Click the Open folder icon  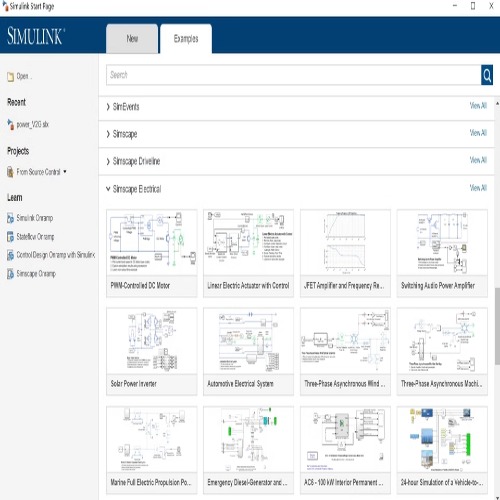pyautogui.click(x=11, y=77)
